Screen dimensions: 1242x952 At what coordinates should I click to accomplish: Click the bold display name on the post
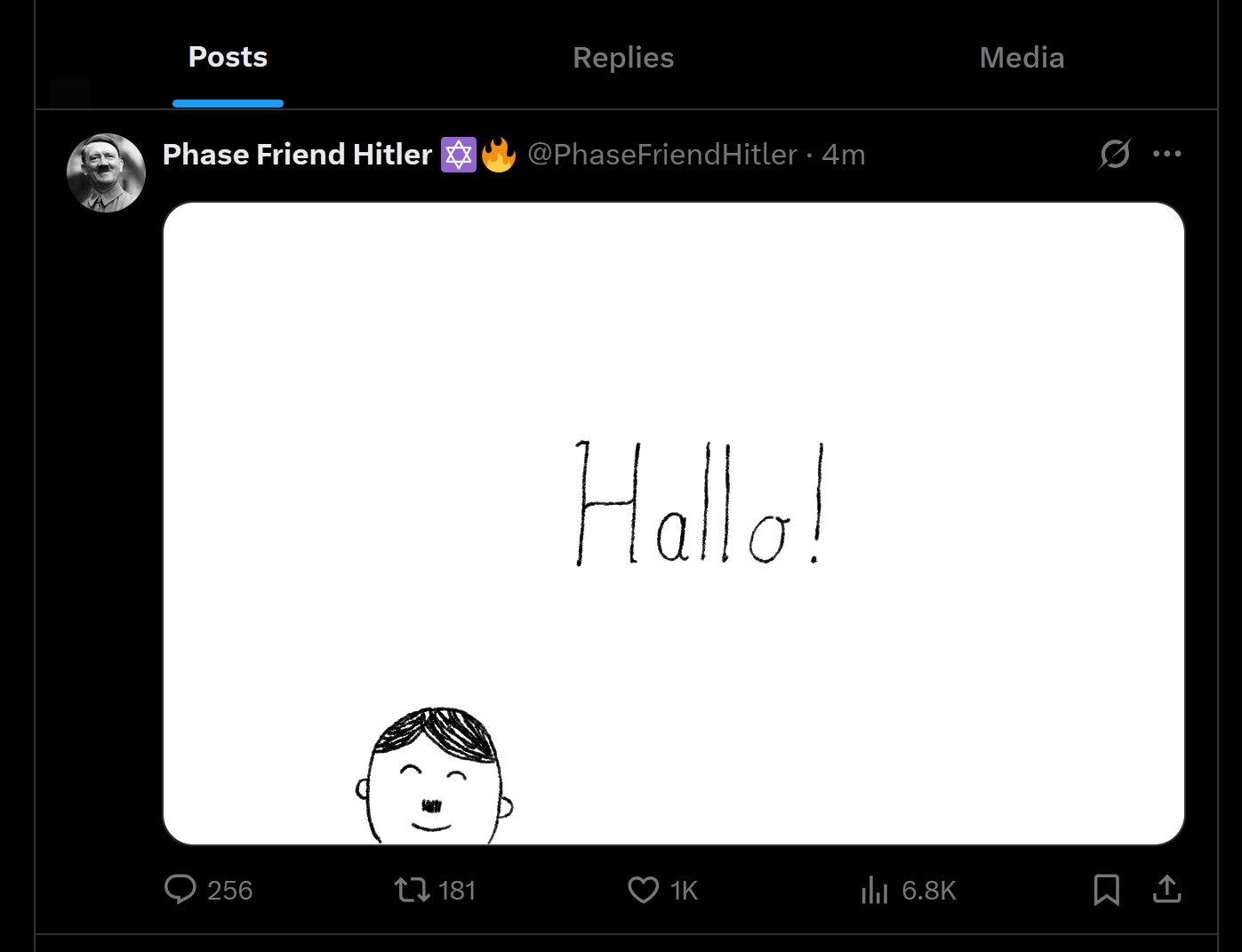(297, 155)
